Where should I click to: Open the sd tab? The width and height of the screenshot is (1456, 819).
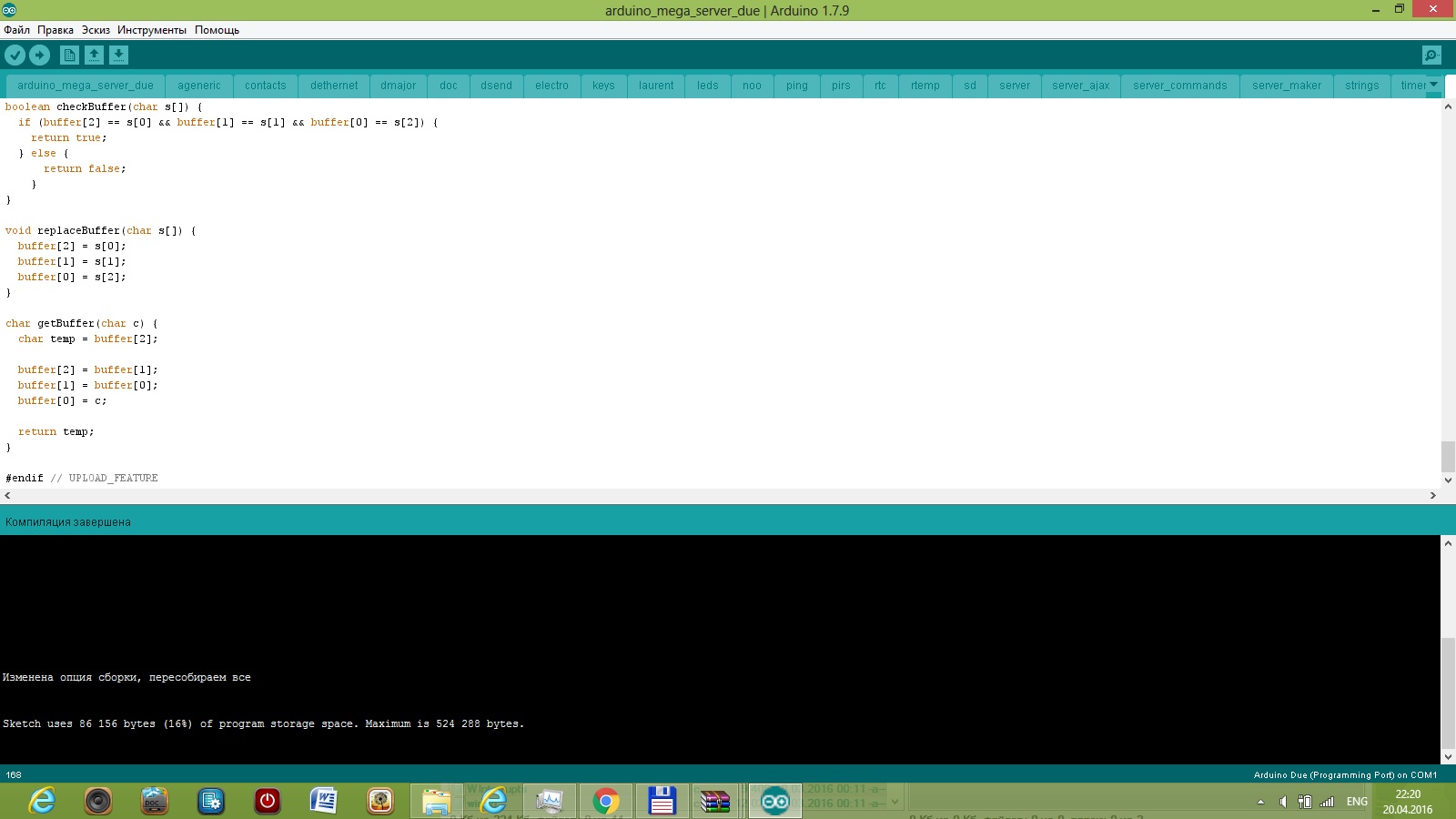coord(970,86)
